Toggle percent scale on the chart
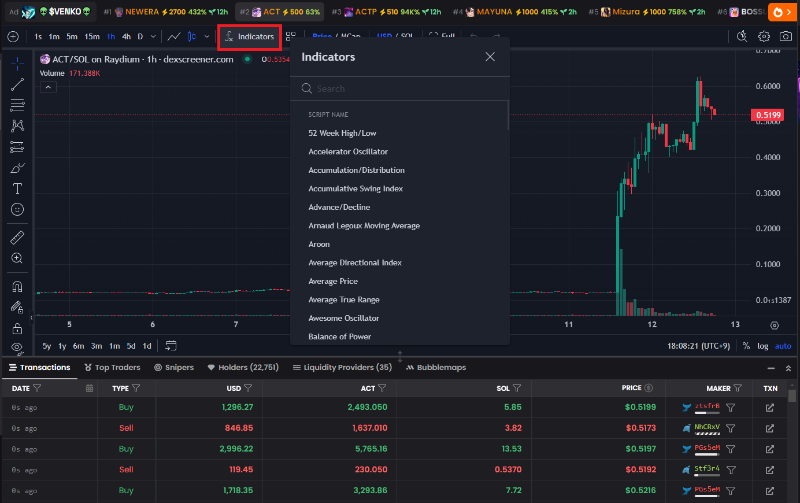Viewport: 800px width, 503px height. click(746, 346)
